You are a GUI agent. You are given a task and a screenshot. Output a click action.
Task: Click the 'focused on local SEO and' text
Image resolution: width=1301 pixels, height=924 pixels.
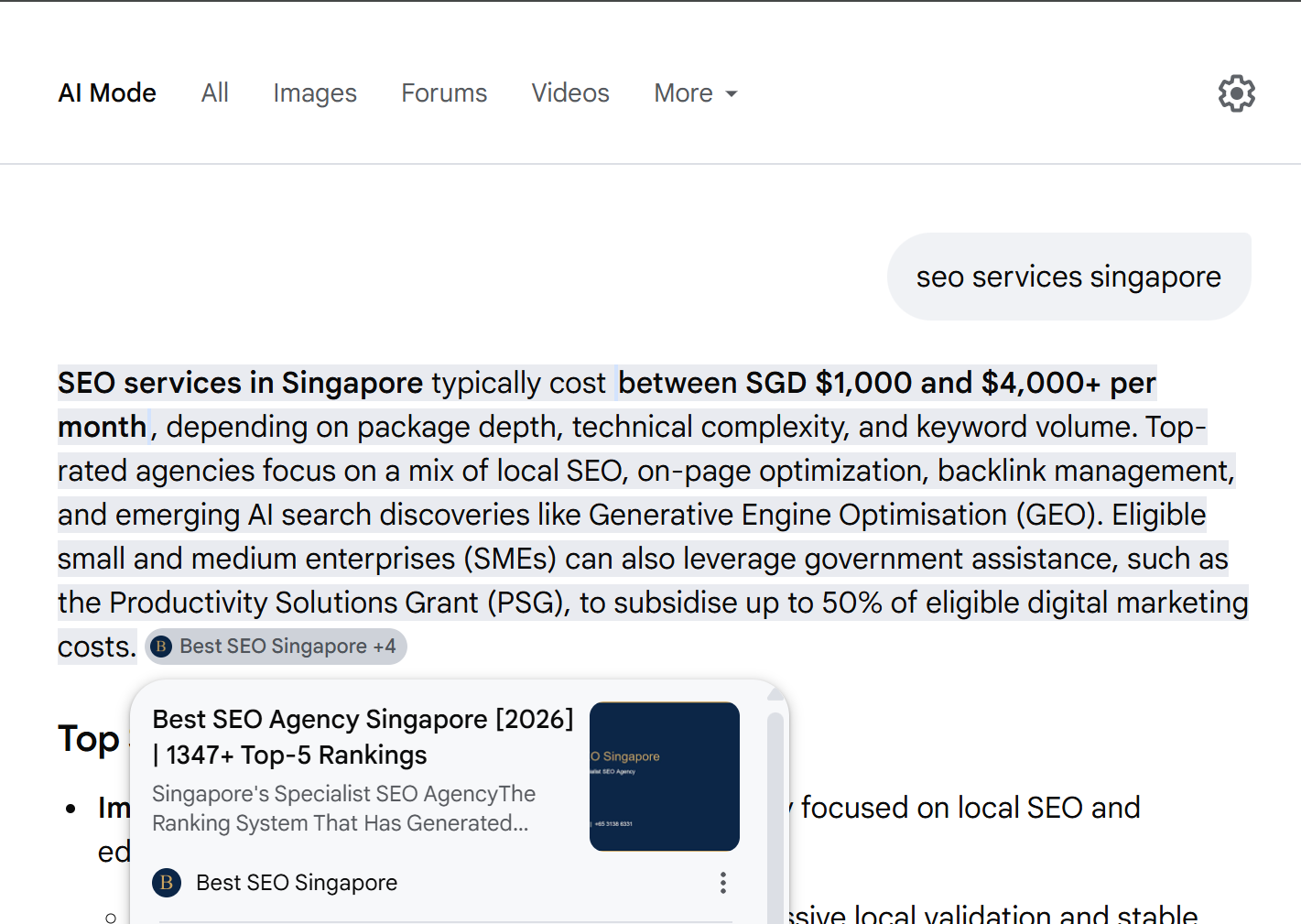970,808
